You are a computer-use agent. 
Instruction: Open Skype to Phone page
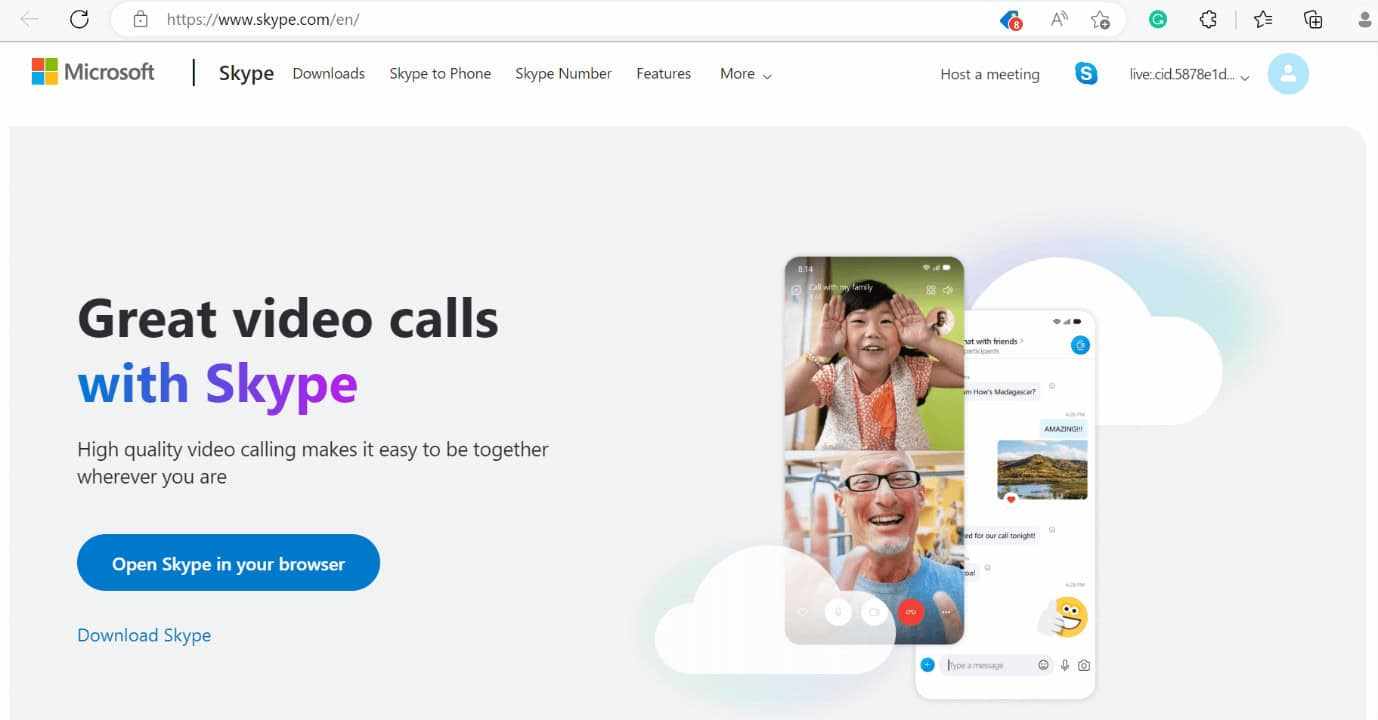[440, 74]
